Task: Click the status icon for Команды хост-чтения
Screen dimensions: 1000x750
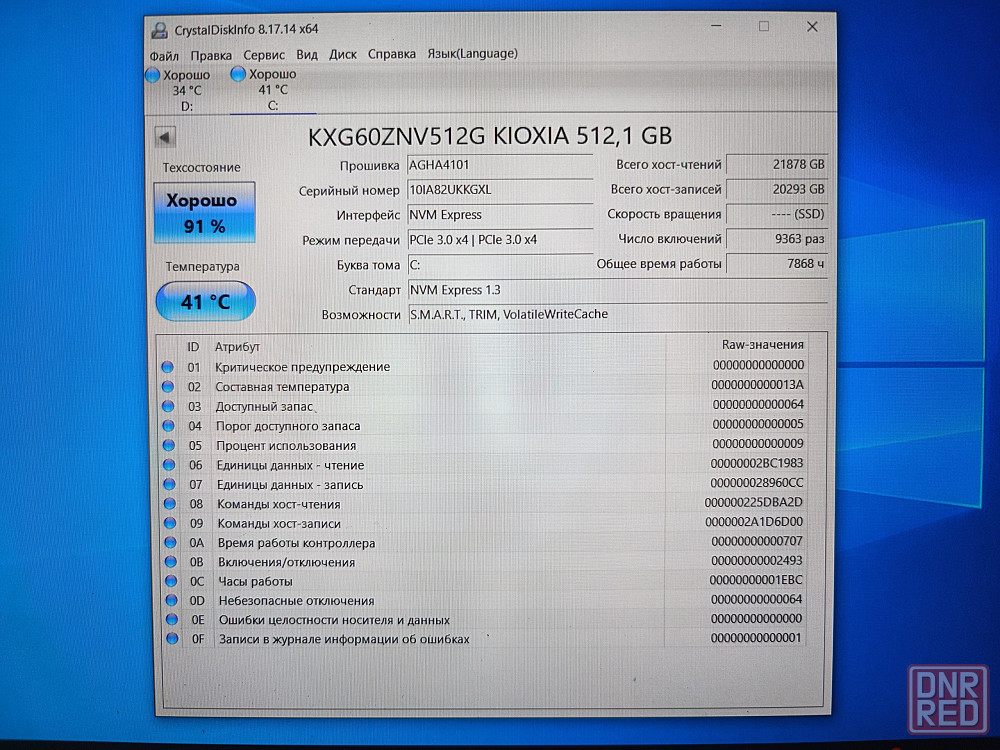Action: click(x=170, y=504)
